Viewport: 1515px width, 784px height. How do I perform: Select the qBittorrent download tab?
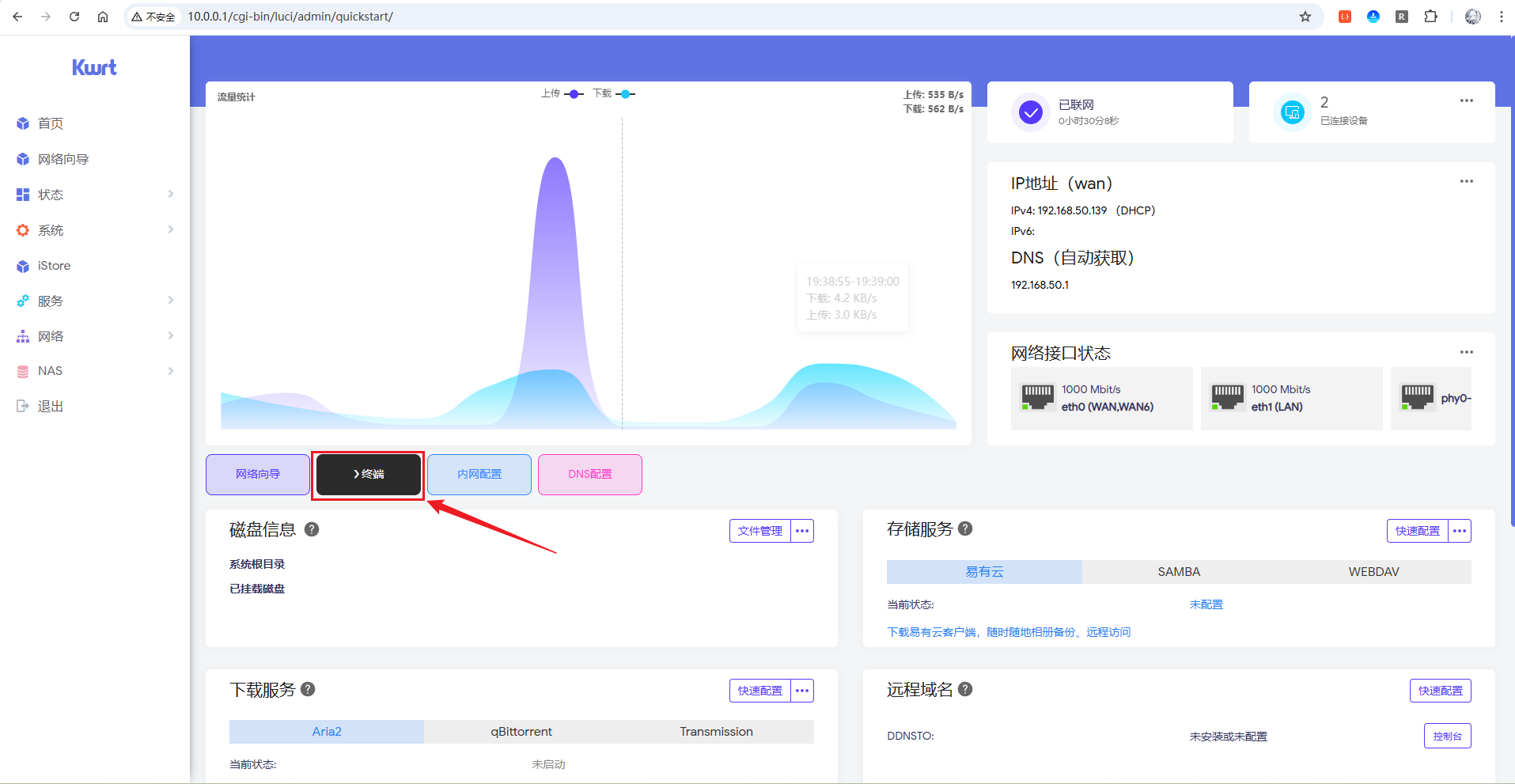521,732
